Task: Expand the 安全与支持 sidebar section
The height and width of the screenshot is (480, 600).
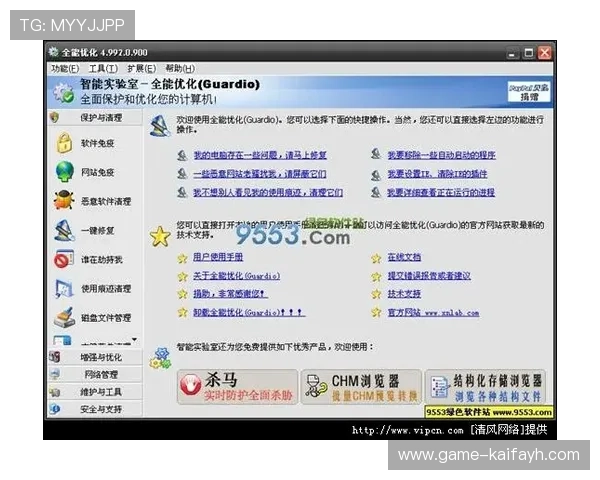Action: (x=95, y=409)
